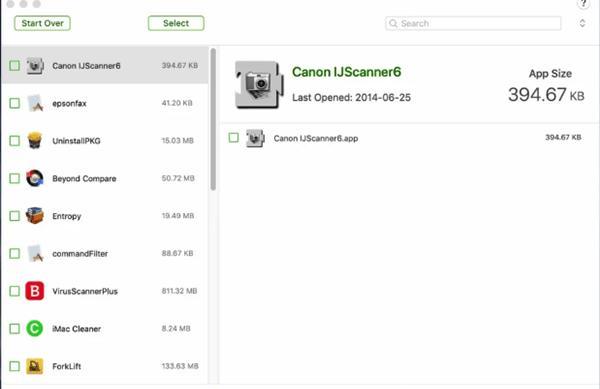Click the 133.63 MB size value
This screenshot has width=600, height=389.
click(x=180, y=366)
